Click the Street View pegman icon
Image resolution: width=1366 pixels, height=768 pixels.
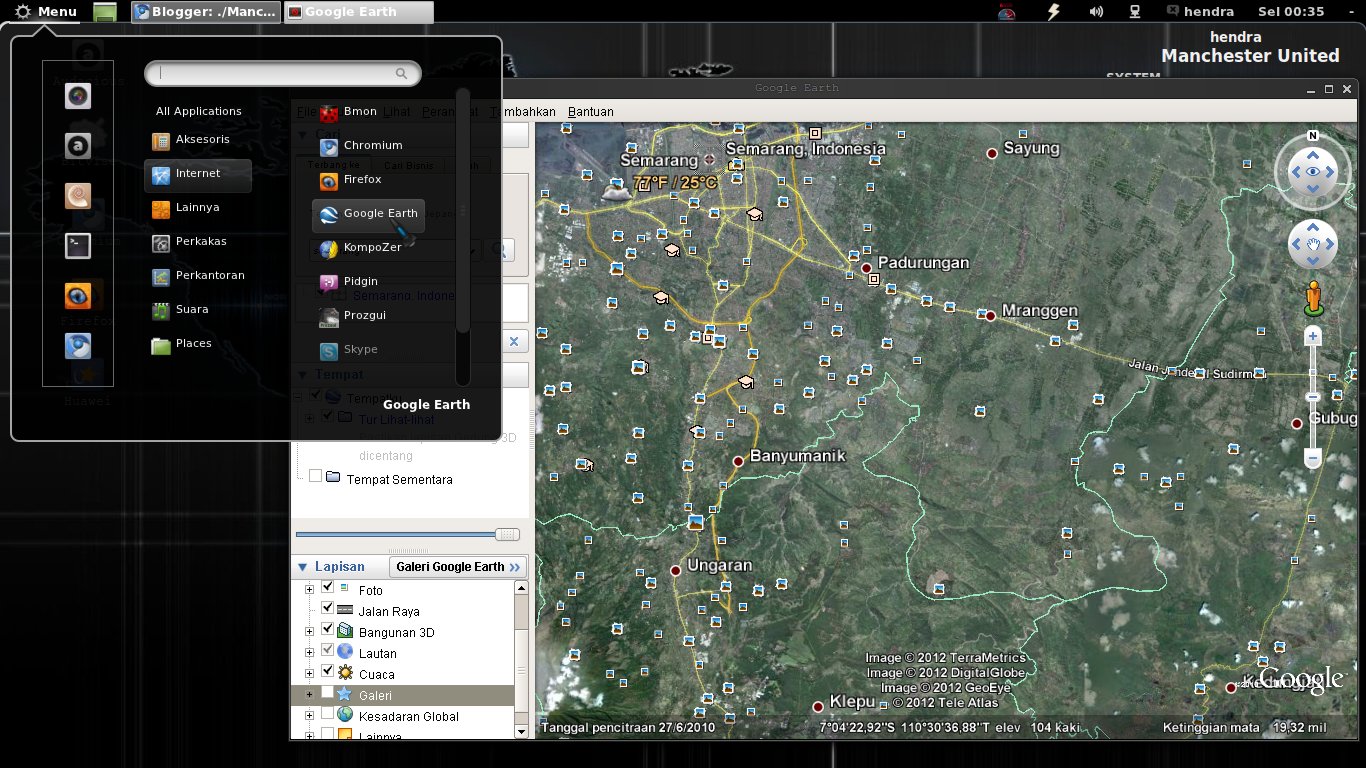click(x=1313, y=299)
